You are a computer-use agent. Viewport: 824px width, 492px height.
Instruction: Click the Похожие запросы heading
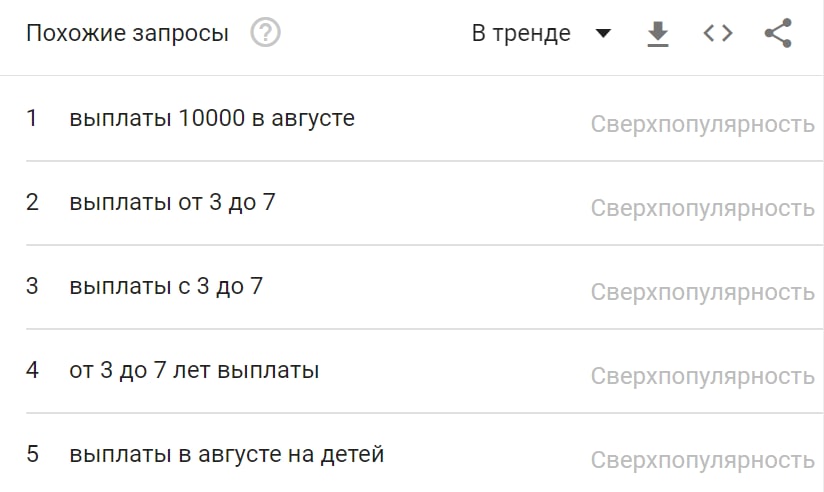pyautogui.click(x=127, y=34)
